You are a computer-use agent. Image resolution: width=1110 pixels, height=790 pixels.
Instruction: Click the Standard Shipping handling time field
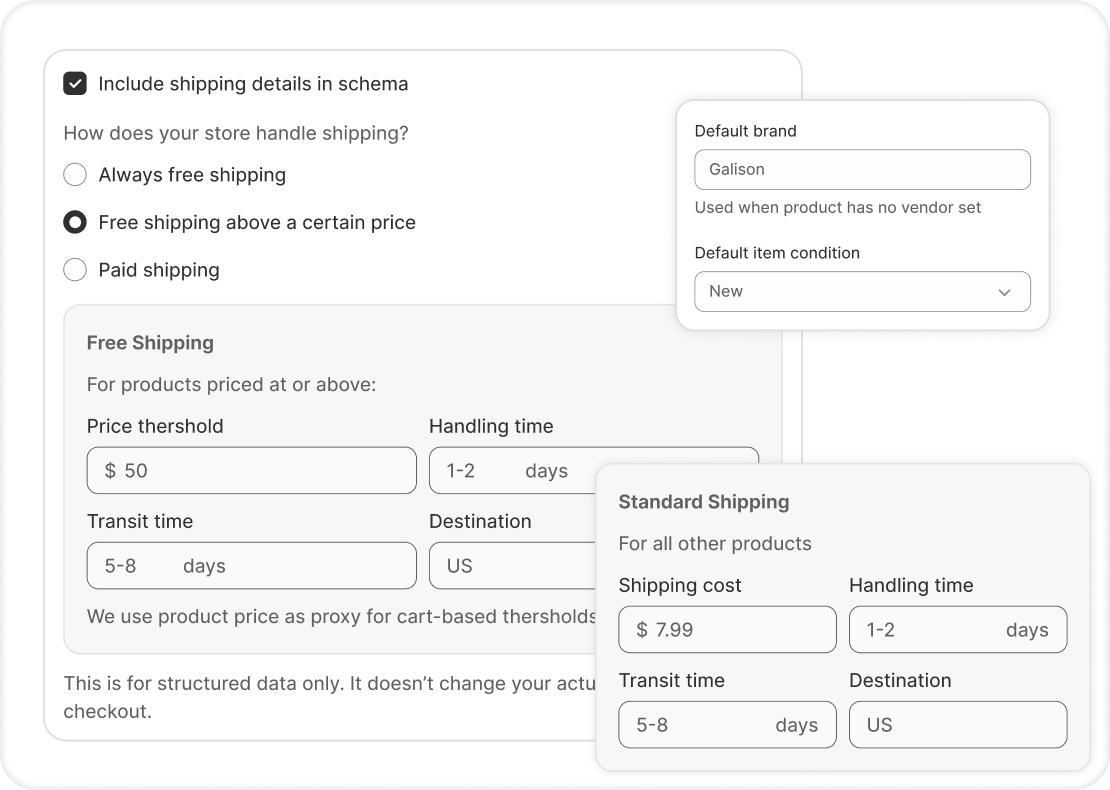coord(957,630)
